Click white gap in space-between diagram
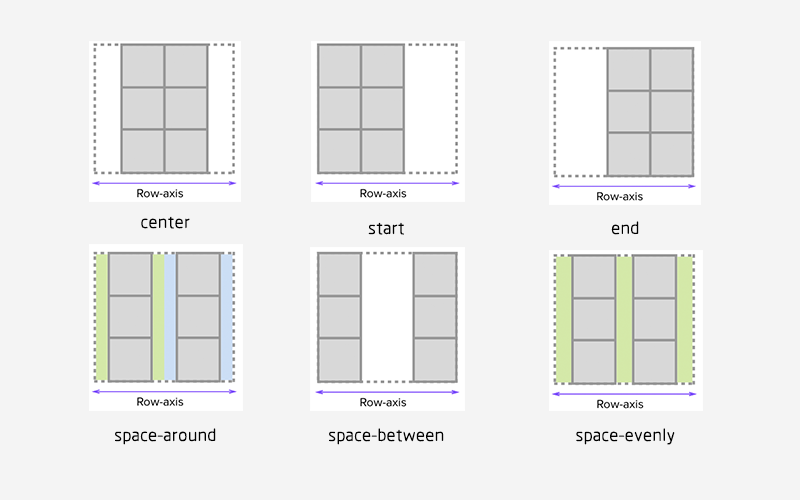Image resolution: width=800 pixels, height=500 pixels. point(387,317)
